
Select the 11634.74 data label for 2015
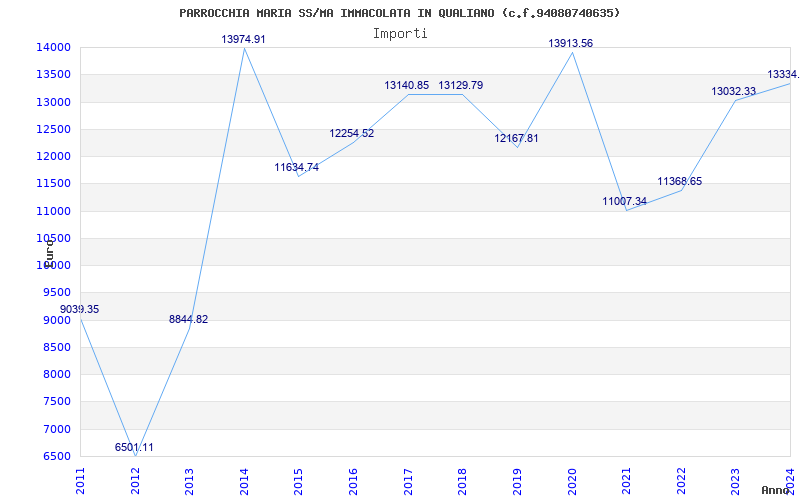[x=296, y=167]
